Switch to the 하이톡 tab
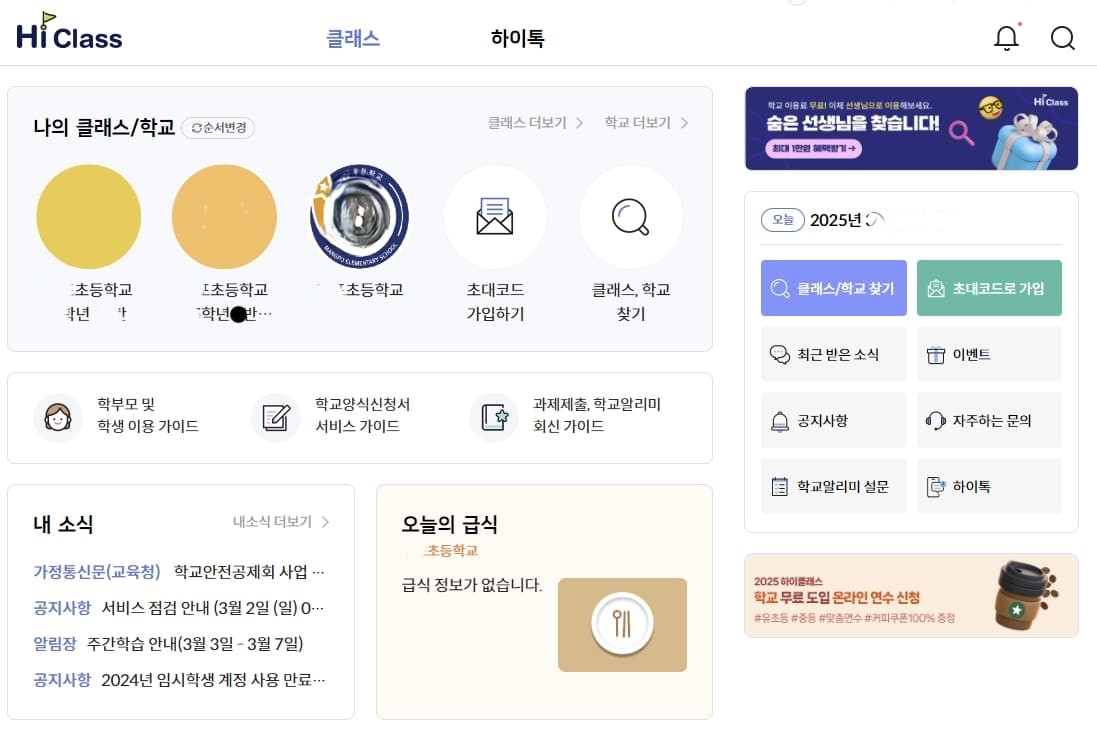Image resolution: width=1097 pixels, height=732 pixels. (x=516, y=39)
